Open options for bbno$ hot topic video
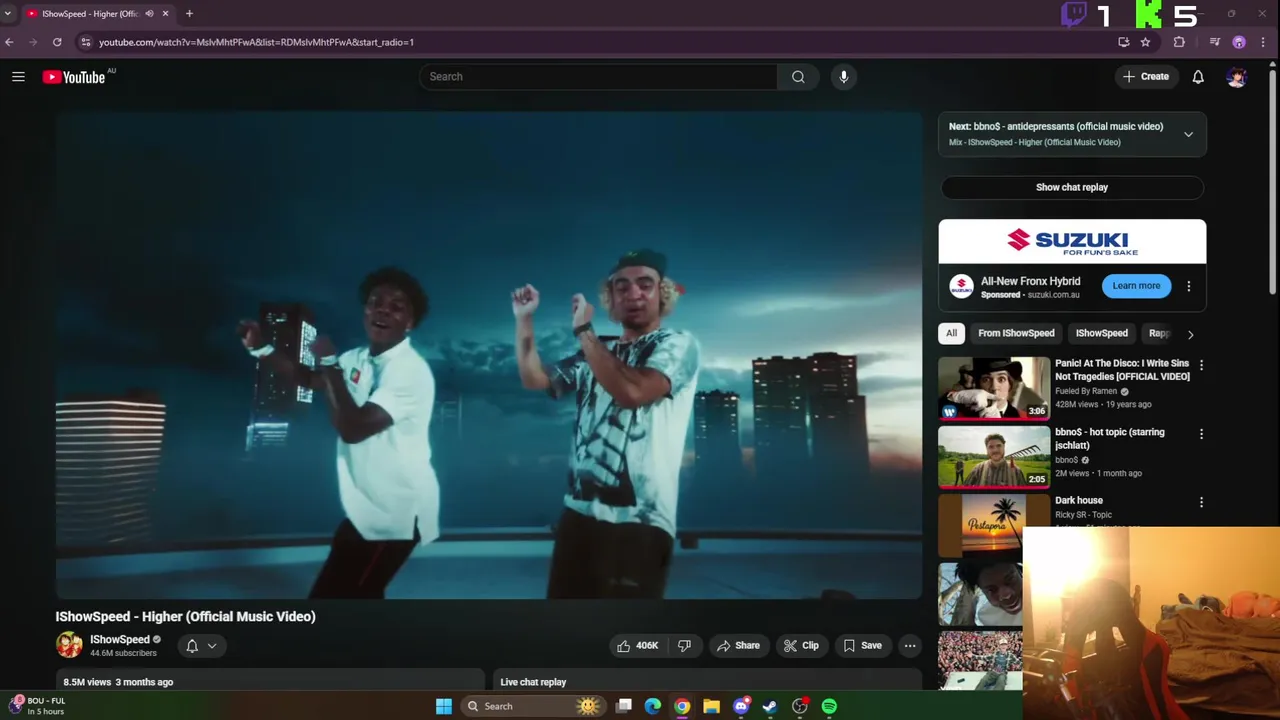Screen dimensions: 1280x720 pyautogui.click(x=1201, y=434)
